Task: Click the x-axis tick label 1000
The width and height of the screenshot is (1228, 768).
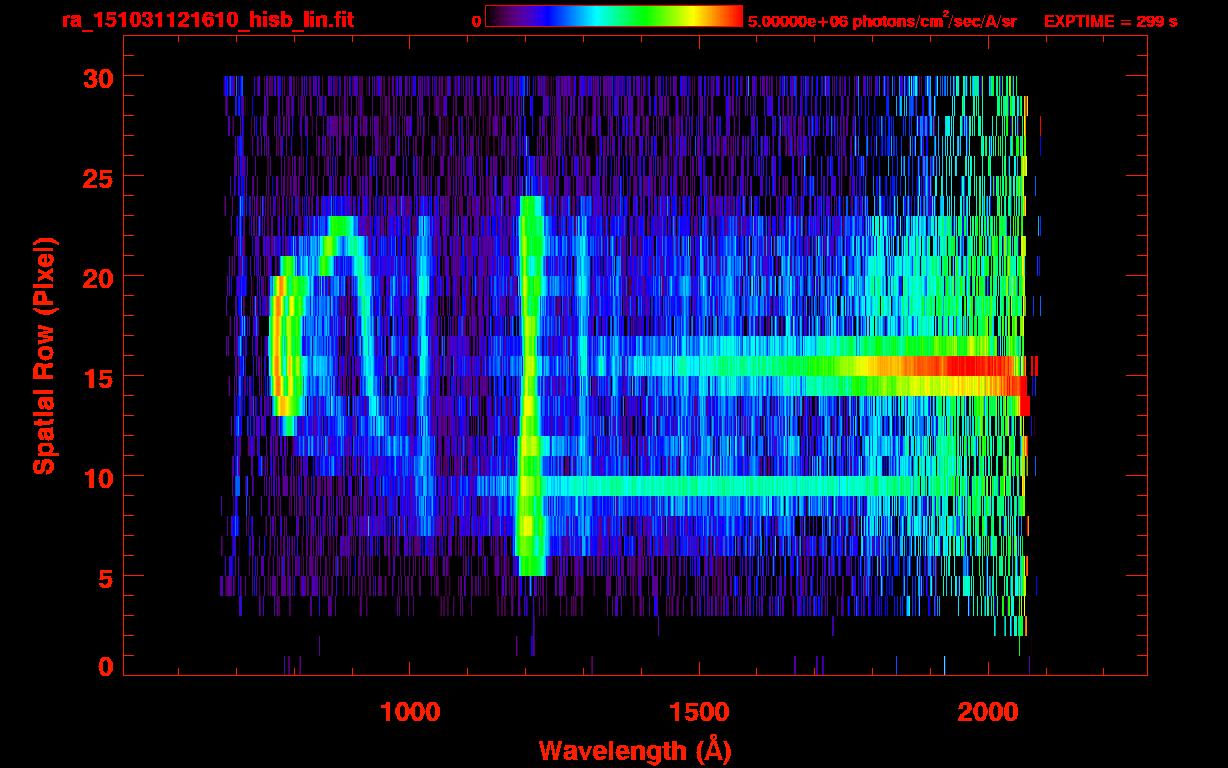Action: [x=410, y=712]
